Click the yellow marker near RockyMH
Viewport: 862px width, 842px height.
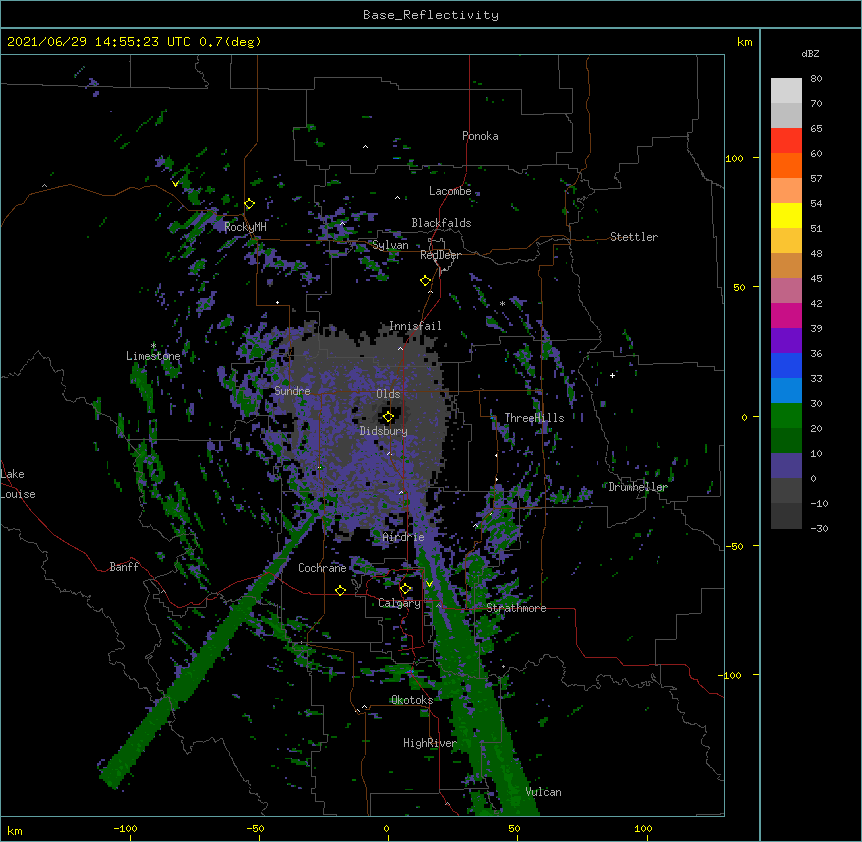(250, 204)
